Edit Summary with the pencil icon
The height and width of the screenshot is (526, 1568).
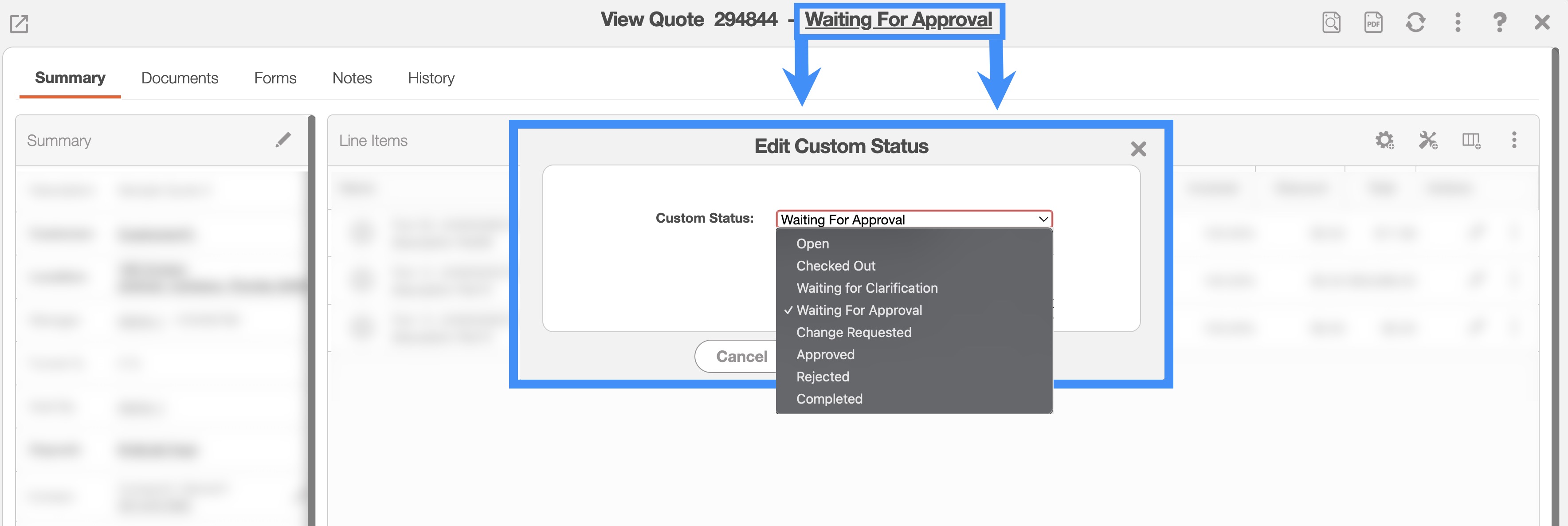pyautogui.click(x=283, y=140)
